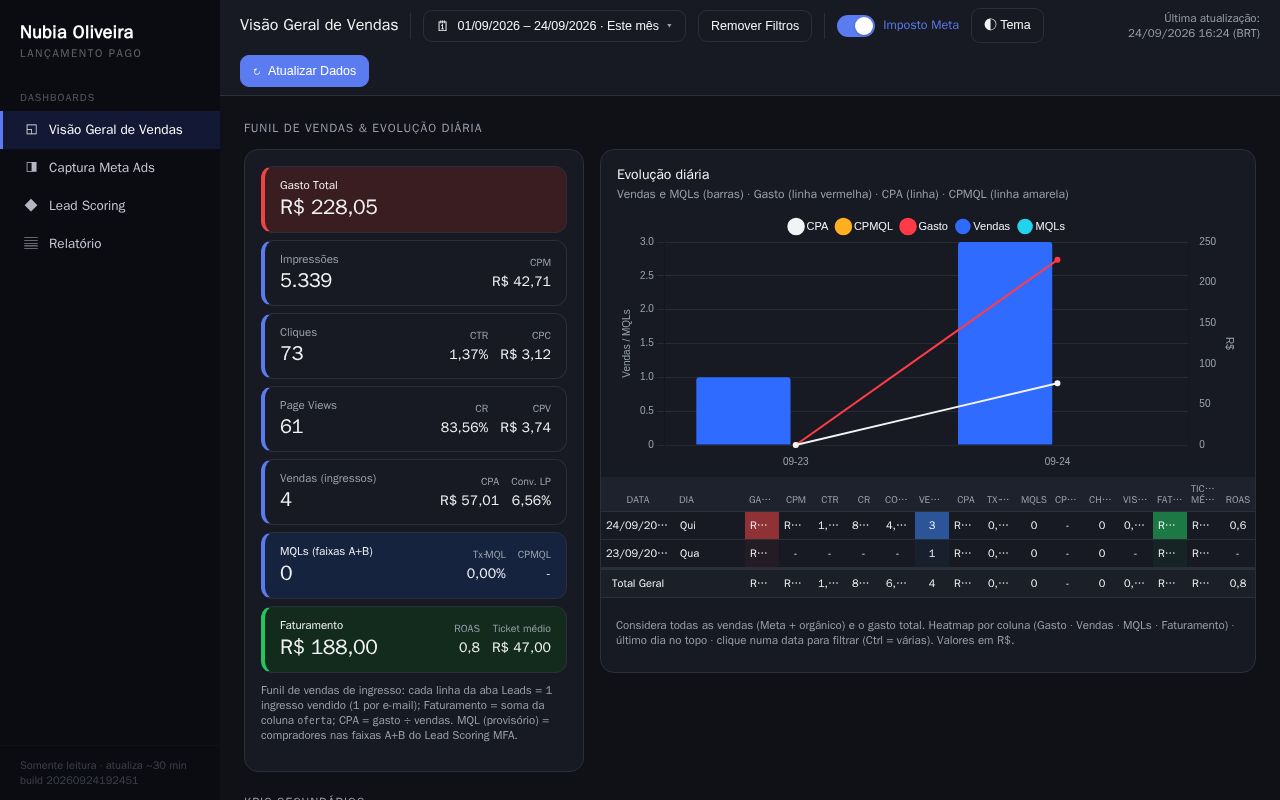Click the CTR column header
The height and width of the screenshot is (800, 1280).
click(830, 500)
